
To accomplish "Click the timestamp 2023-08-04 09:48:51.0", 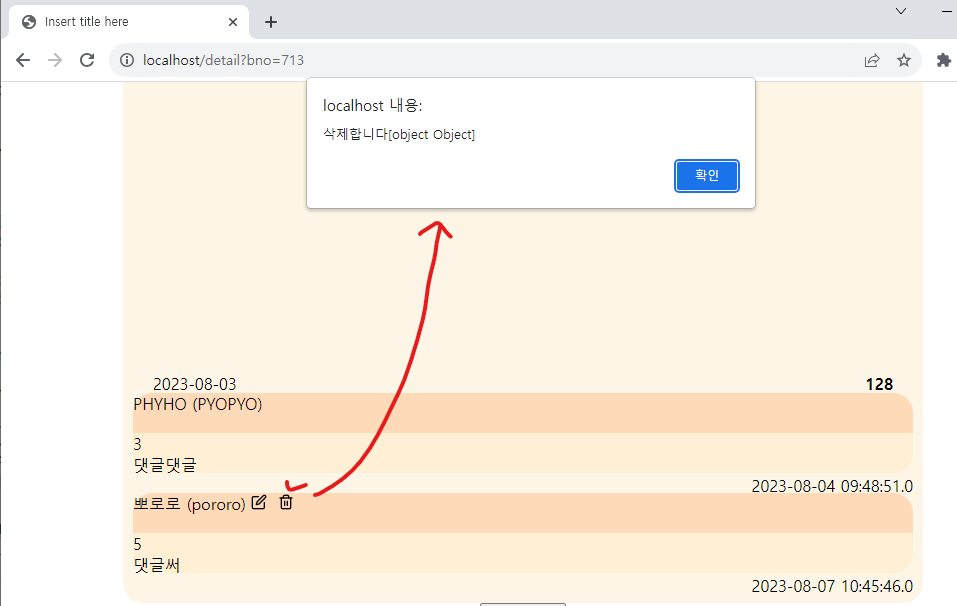I will 832,486.
